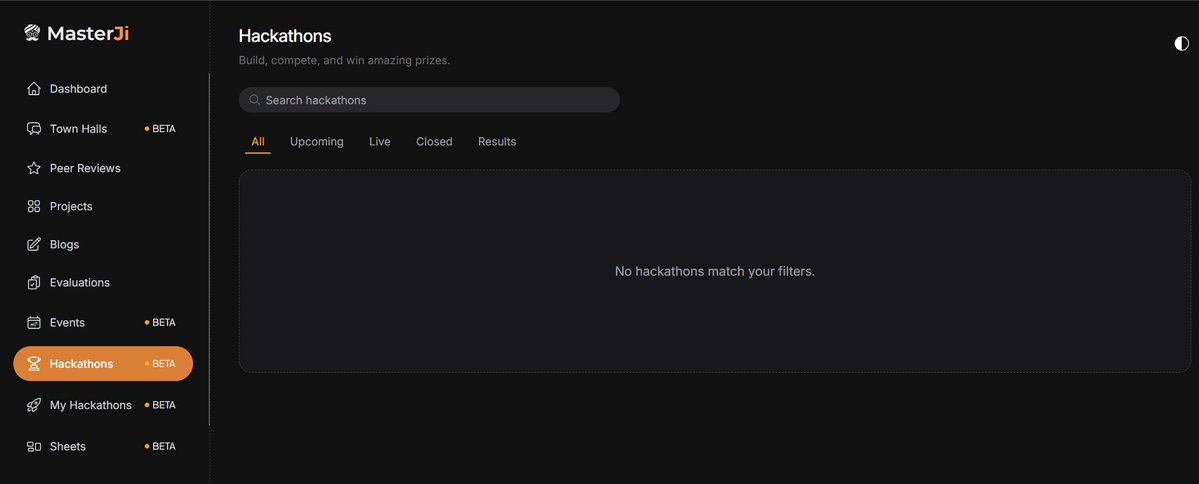The width and height of the screenshot is (1199, 484).
Task: Switch to the Live tab
Action: [379, 141]
